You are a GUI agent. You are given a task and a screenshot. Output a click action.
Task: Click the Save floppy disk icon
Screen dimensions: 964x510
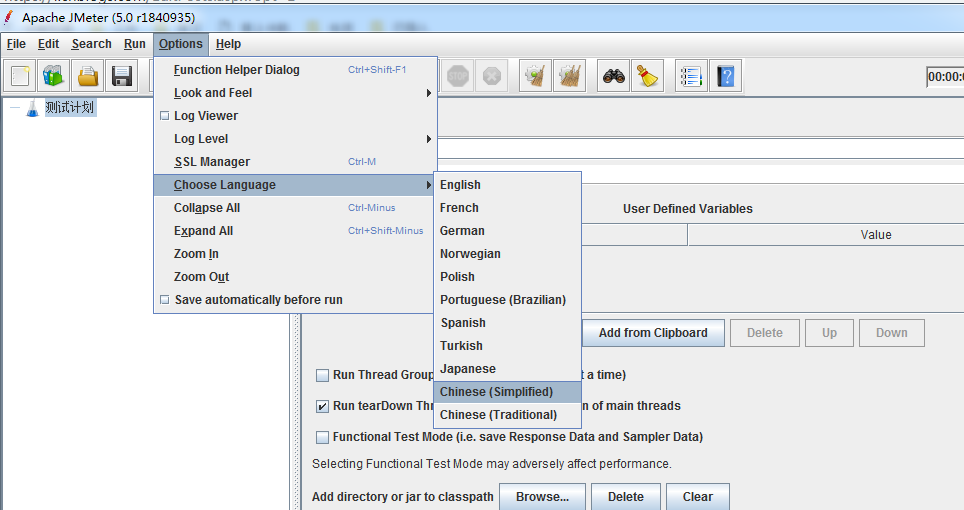coord(122,76)
